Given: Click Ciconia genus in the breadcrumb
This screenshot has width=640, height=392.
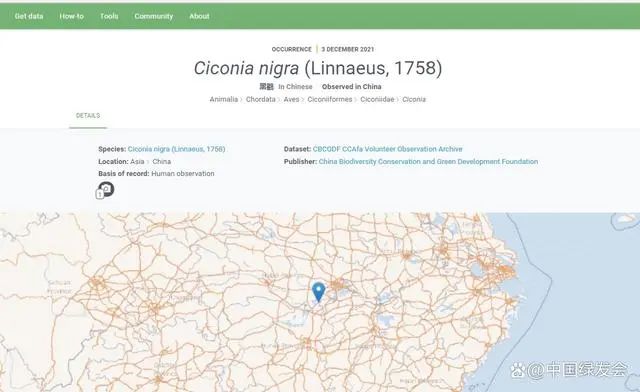Looking at the screenshot, I should click(414, 99).
